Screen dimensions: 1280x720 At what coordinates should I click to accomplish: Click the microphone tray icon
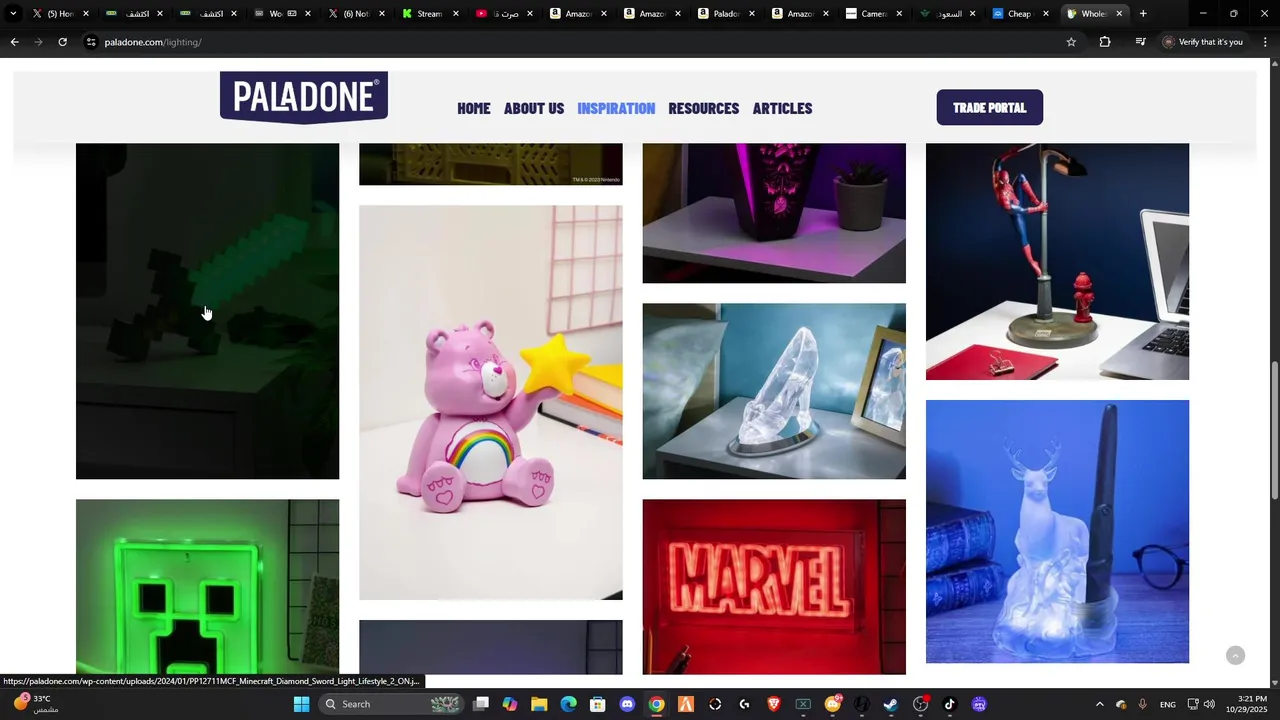coord(1142,704)
